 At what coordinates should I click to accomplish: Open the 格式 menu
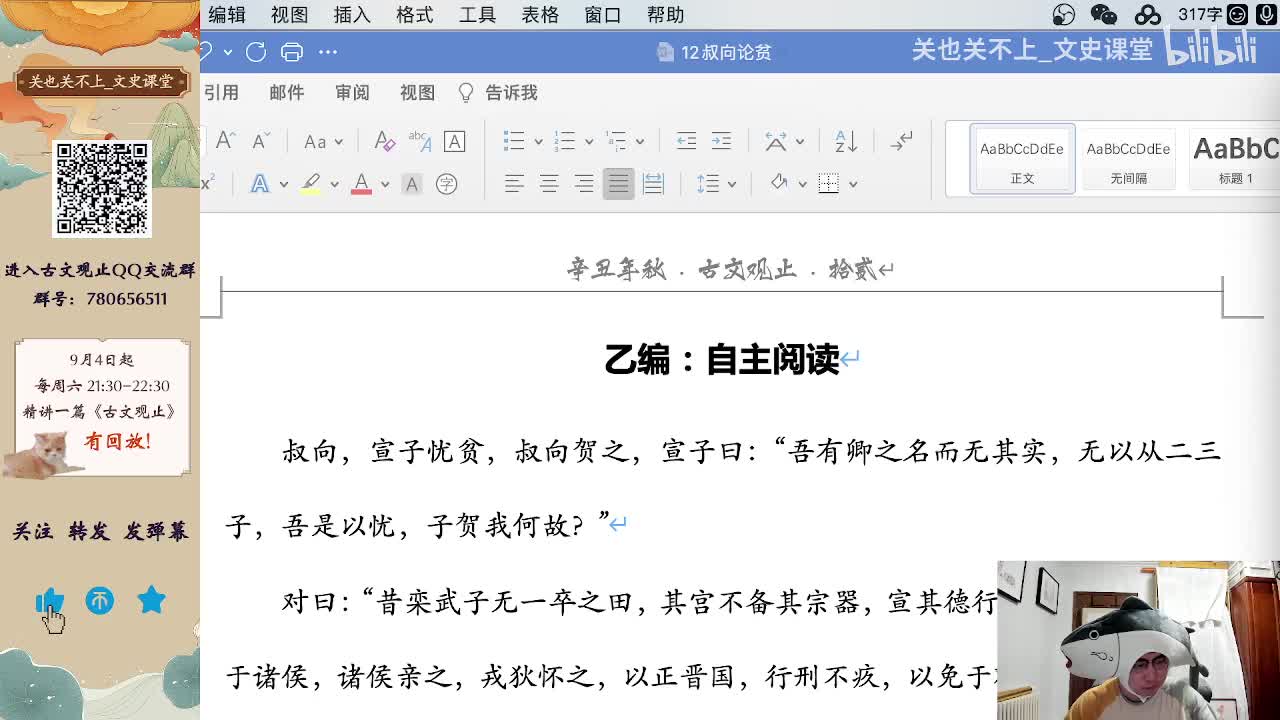(415, 15)
